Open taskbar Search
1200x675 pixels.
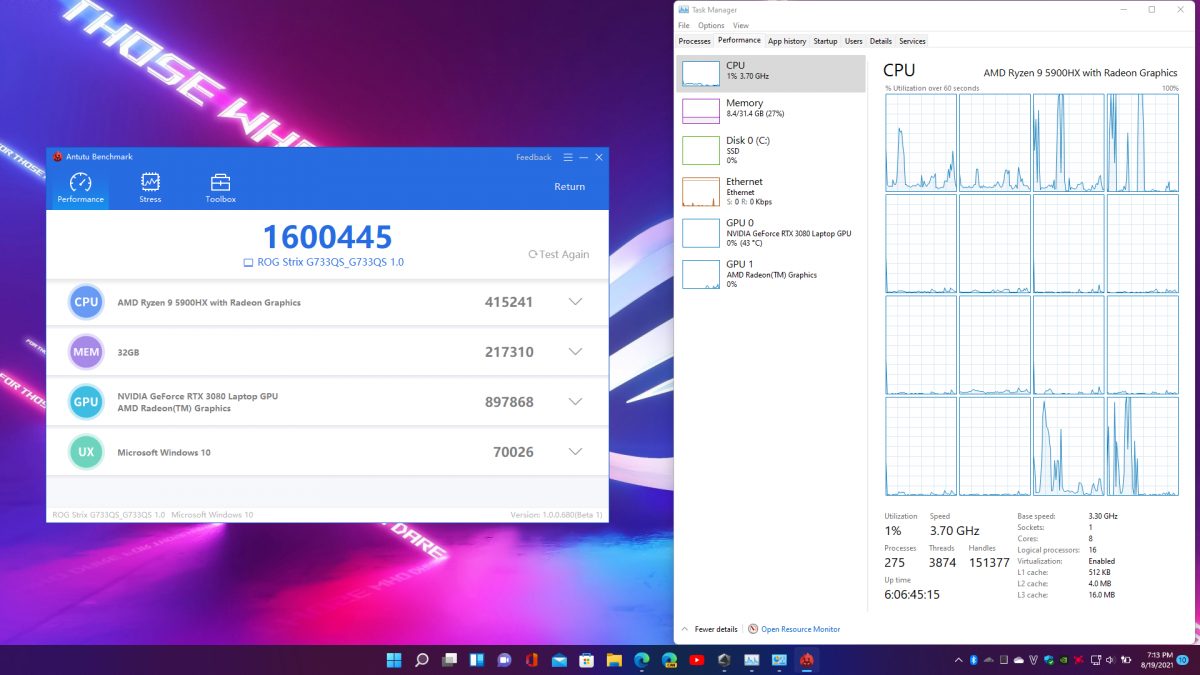pos(421,660)
